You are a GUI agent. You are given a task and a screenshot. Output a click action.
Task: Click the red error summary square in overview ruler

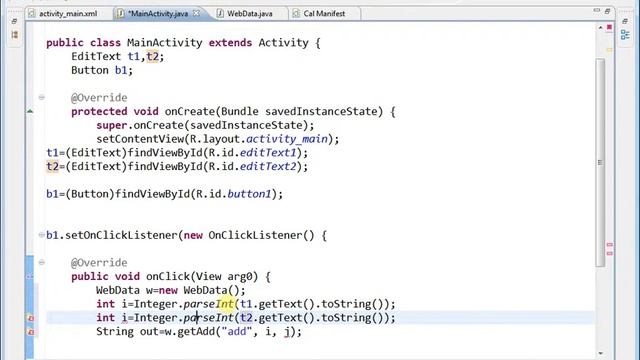pos(609,27)
